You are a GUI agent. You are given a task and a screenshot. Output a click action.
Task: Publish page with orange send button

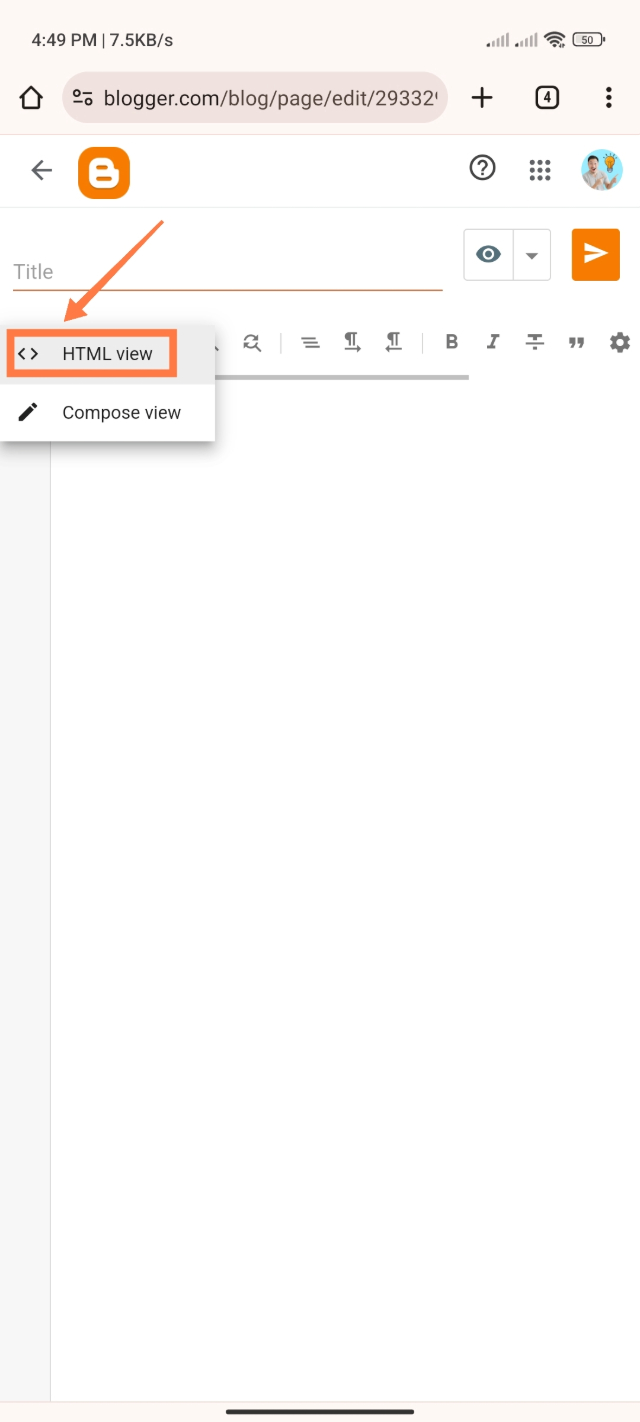coord(596,254)
